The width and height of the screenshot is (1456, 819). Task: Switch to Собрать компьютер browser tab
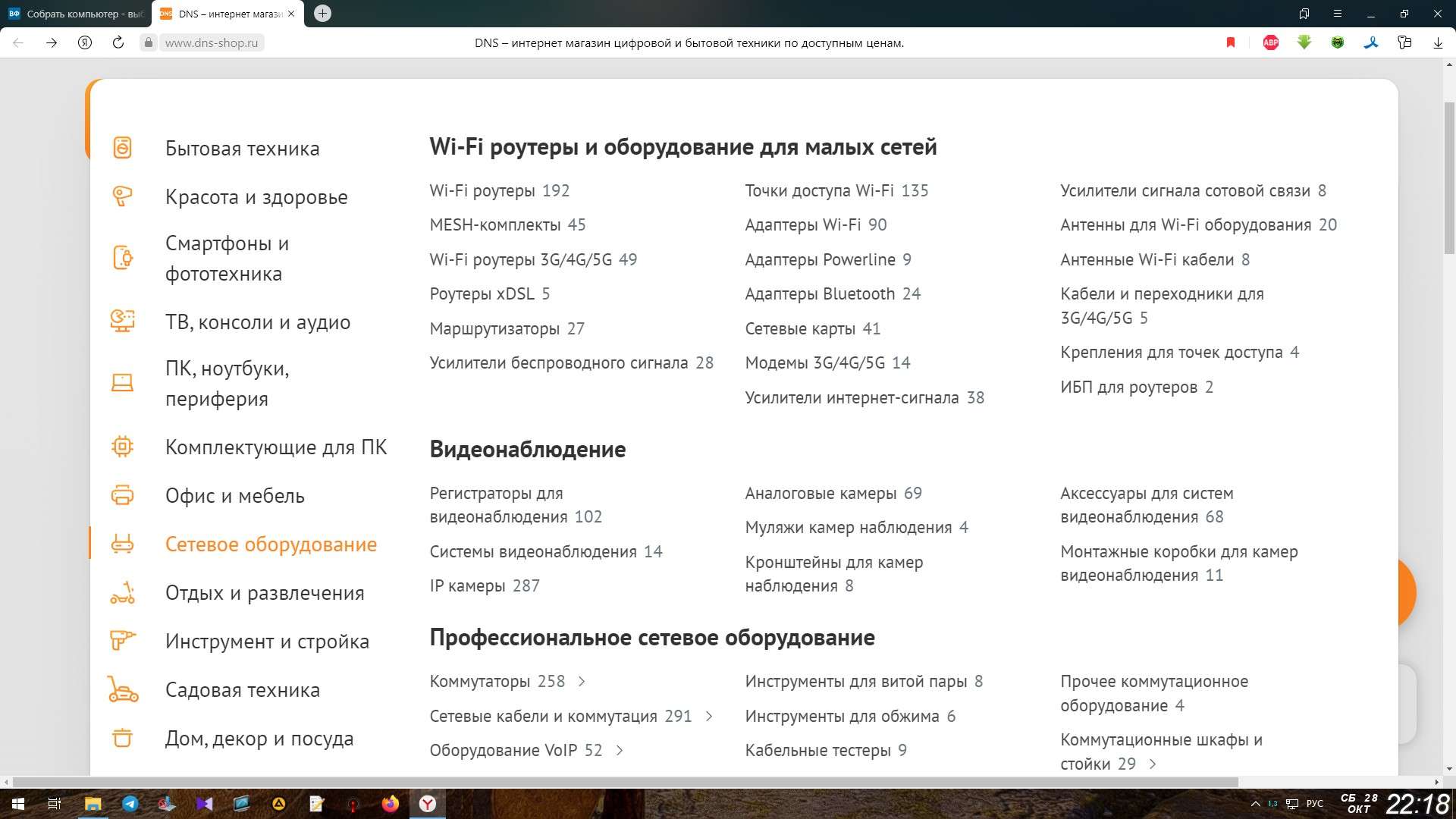click(x=76, y=14)
